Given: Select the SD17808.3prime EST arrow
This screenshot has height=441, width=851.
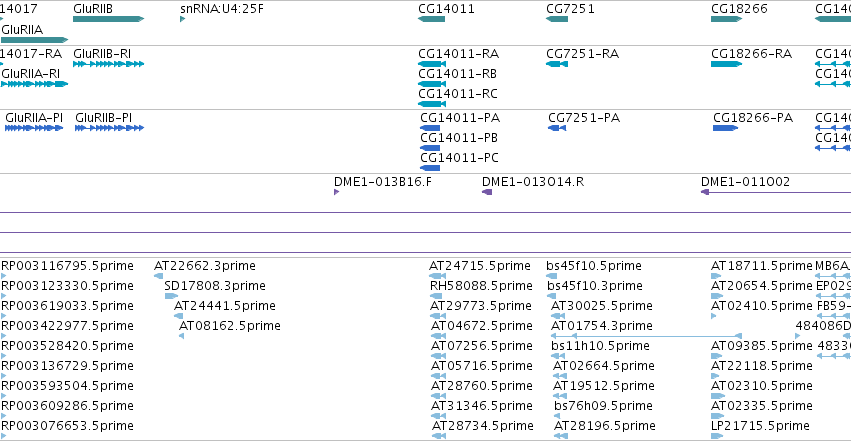Looking at the screenshot, I should [171, 296].
